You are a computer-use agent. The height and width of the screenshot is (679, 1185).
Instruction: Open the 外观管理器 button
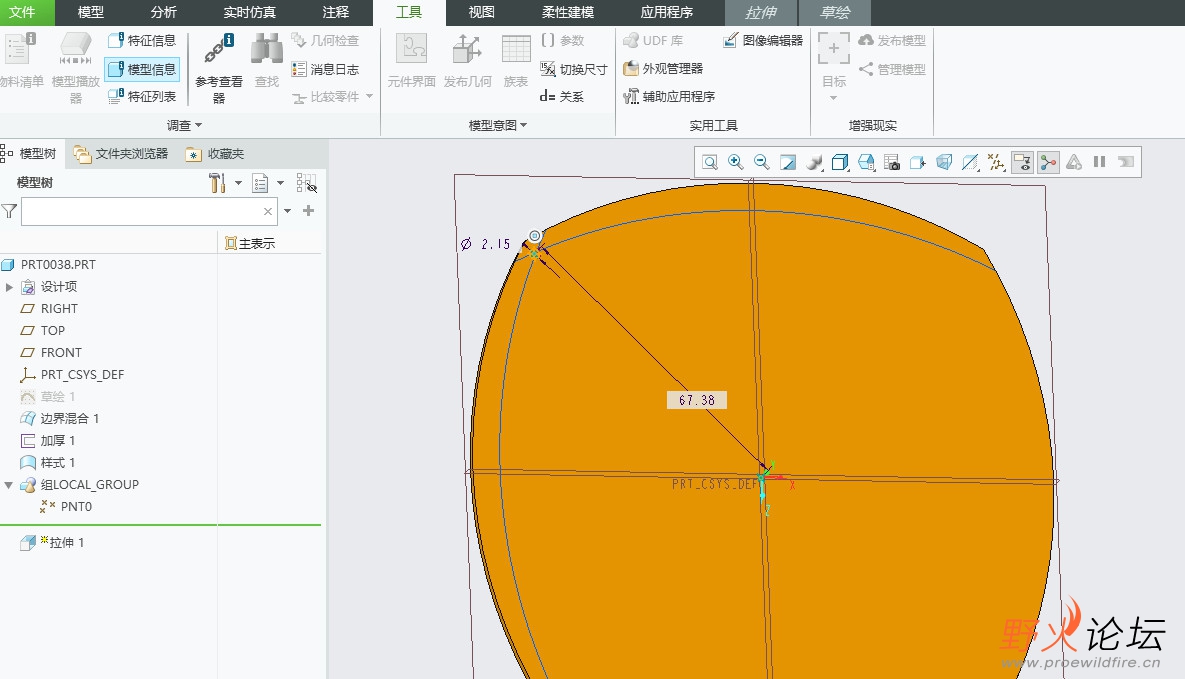663,68
